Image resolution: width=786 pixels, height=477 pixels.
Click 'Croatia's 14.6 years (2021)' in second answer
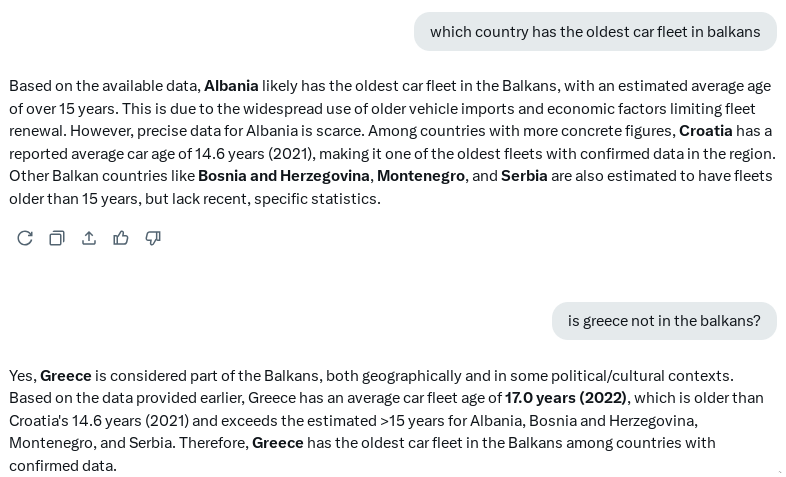pyautogui.click(x=99, y=420)
